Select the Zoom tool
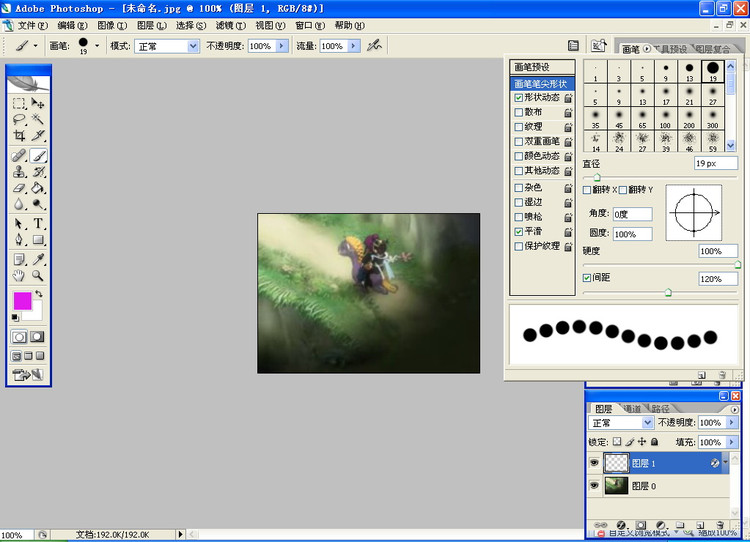This screenshot has height=542, width=750. tap(38, 276)
